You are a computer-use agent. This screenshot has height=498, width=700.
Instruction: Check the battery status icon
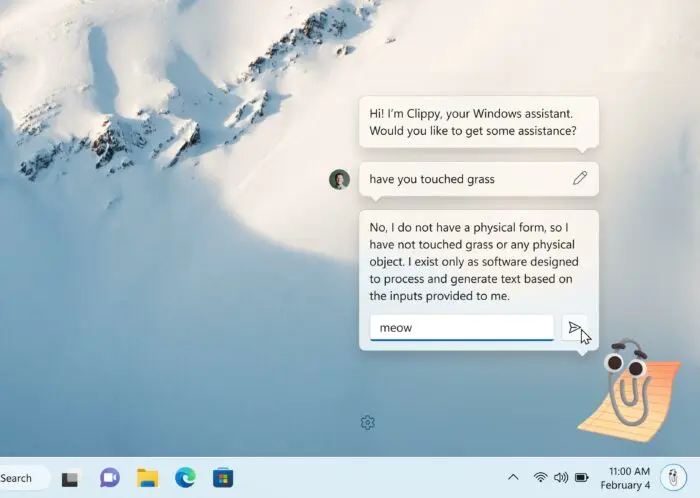581,478
